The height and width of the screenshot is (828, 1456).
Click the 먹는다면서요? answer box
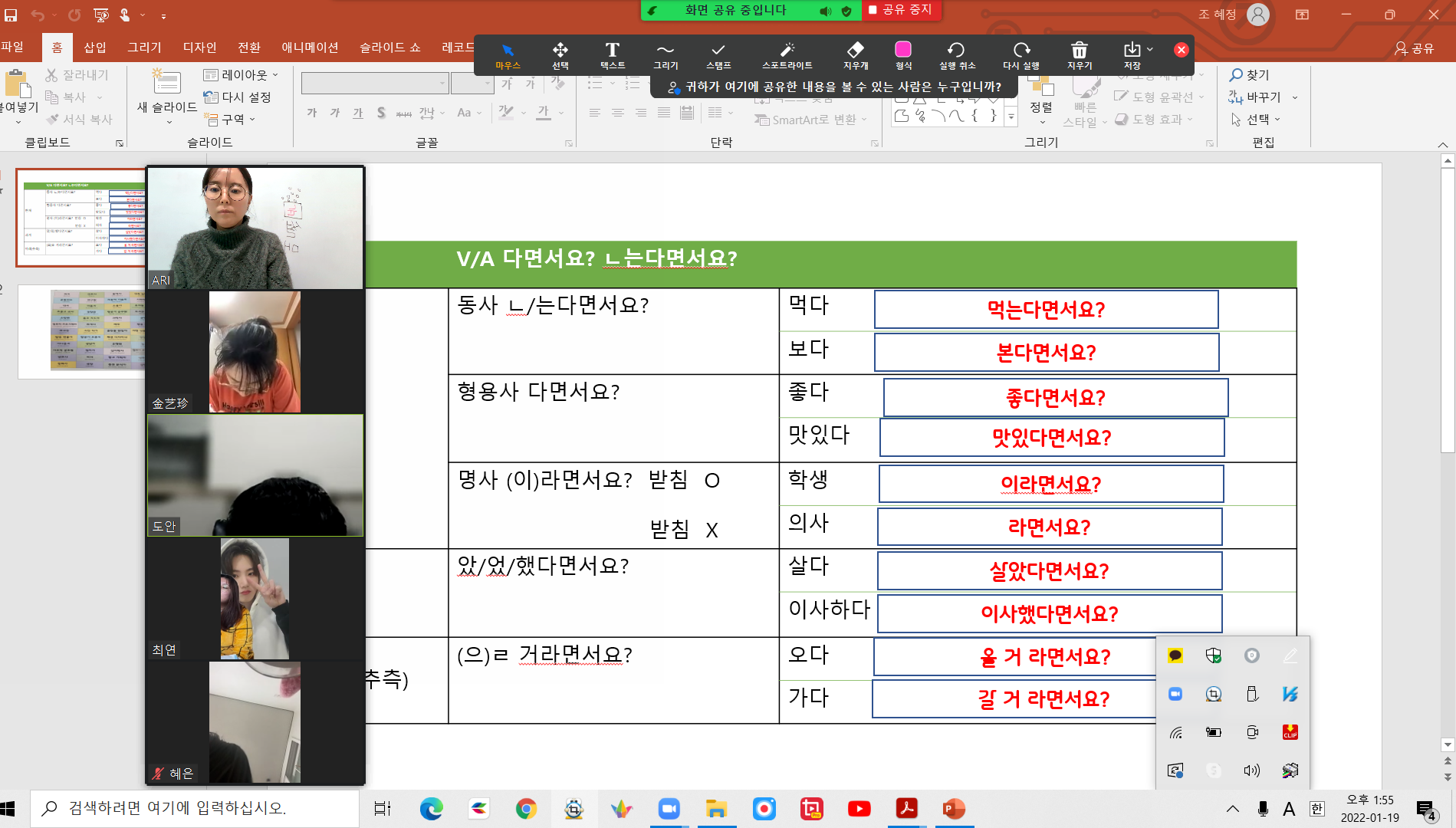1047,309
